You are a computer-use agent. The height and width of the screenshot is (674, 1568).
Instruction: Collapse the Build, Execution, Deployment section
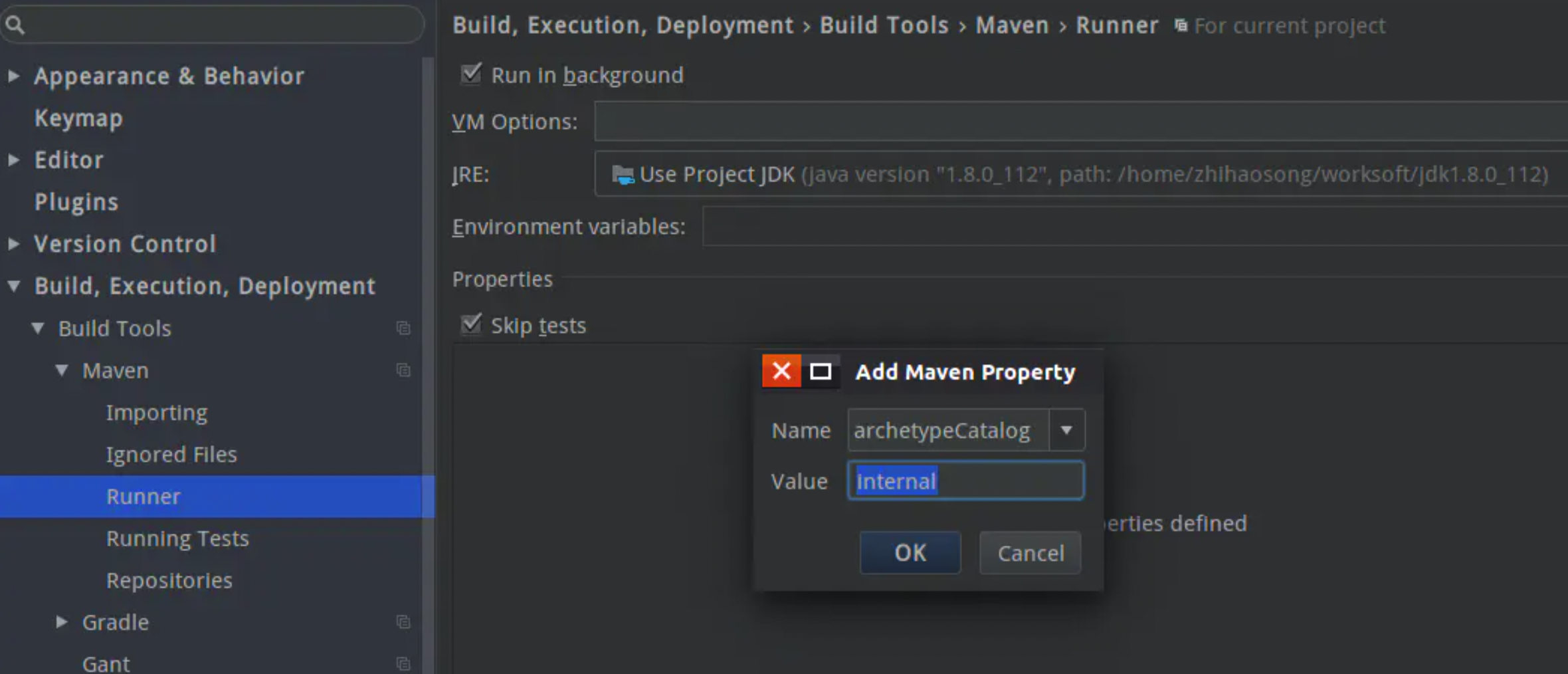pyautogui.click(x=13, y=286)
